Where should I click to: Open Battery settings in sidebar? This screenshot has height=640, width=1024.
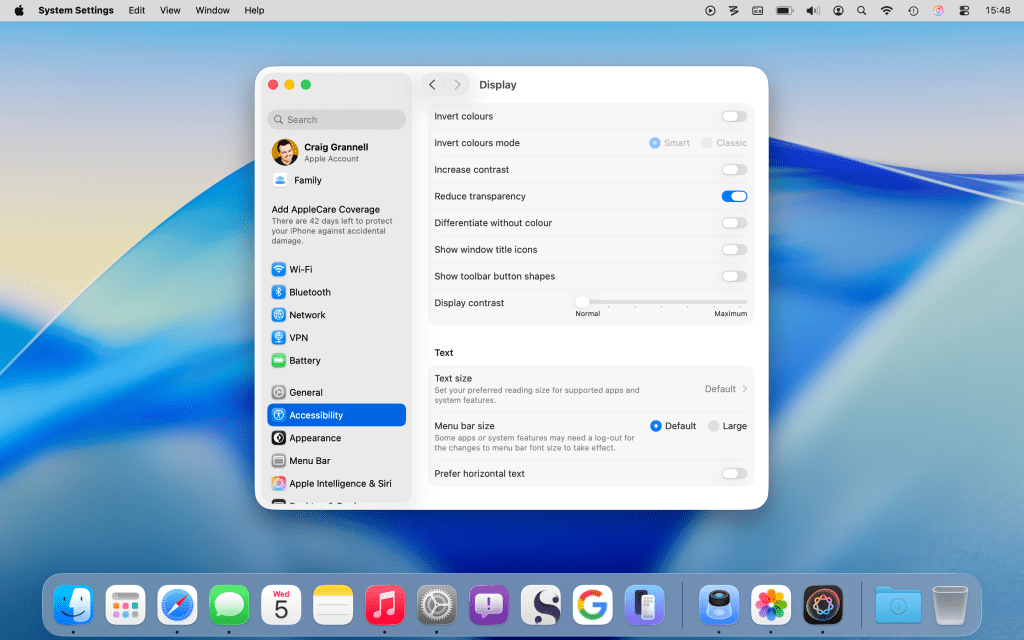pyautogui.click(x=336, y=360)
